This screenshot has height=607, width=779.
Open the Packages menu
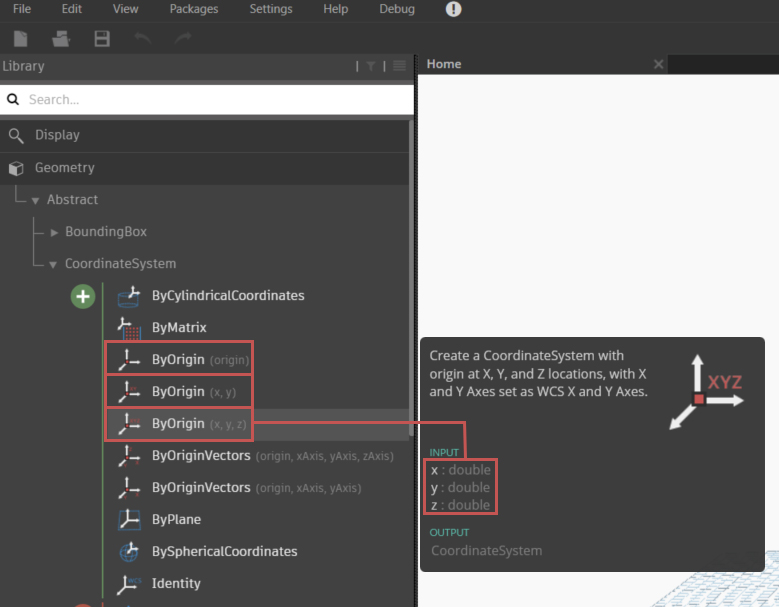(x=193, y=9)
